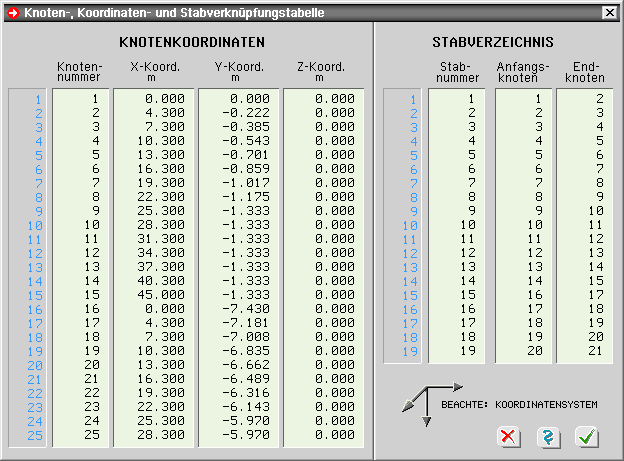The height and width of the screenshot is (461, 624).
Task: Click Anfangsknoten cell of Stab 16
Action: tap(522, 309)
